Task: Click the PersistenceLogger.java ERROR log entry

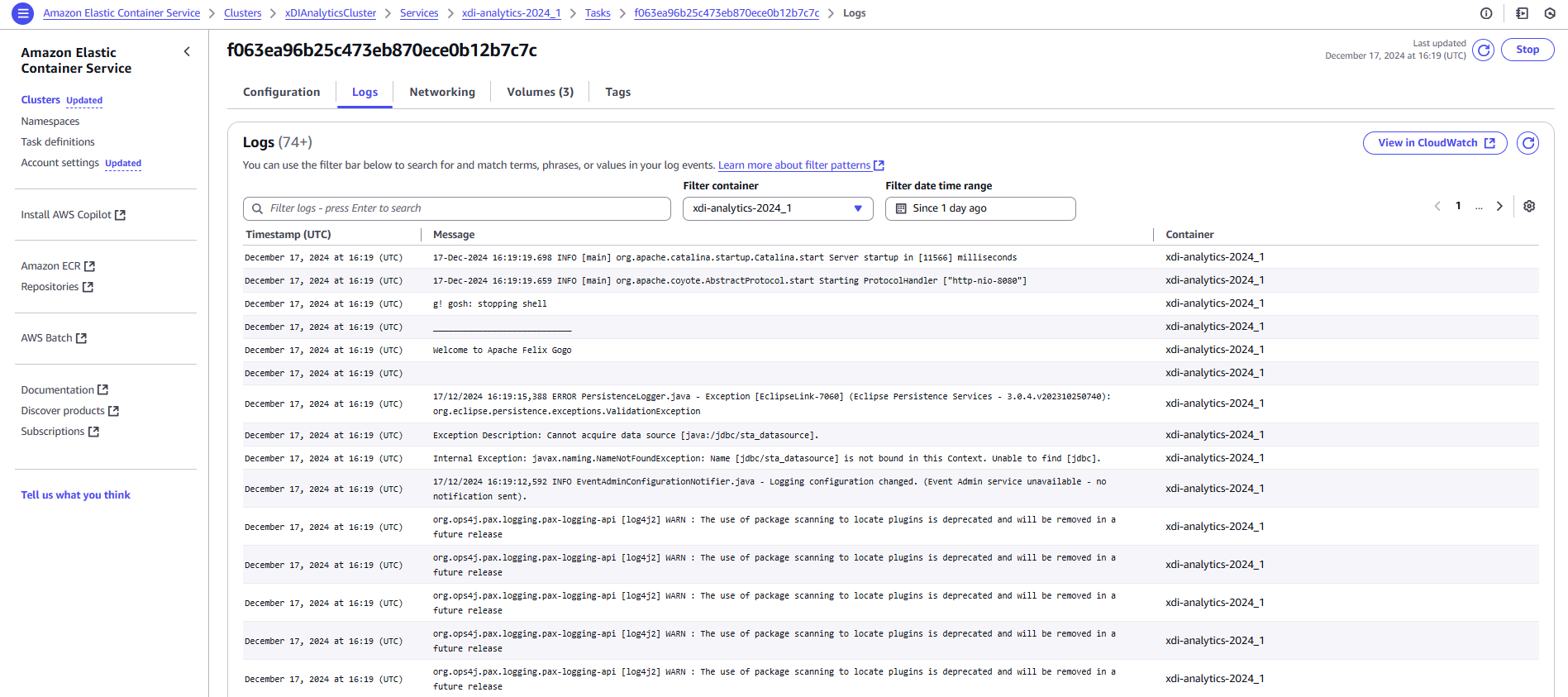Action: pyautogui.click(x=772, y=404)
